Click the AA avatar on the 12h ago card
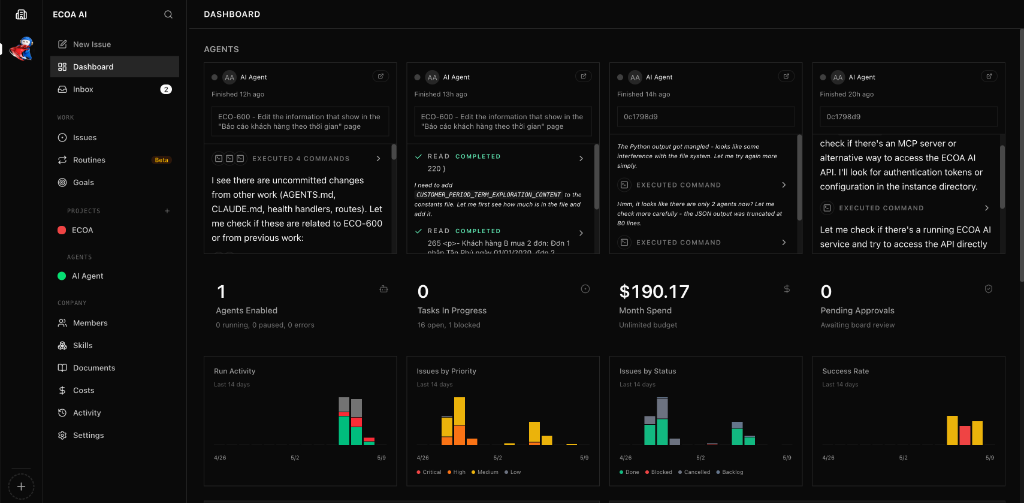This screenshot has height=503, width=1024. [x=229, y=77]
